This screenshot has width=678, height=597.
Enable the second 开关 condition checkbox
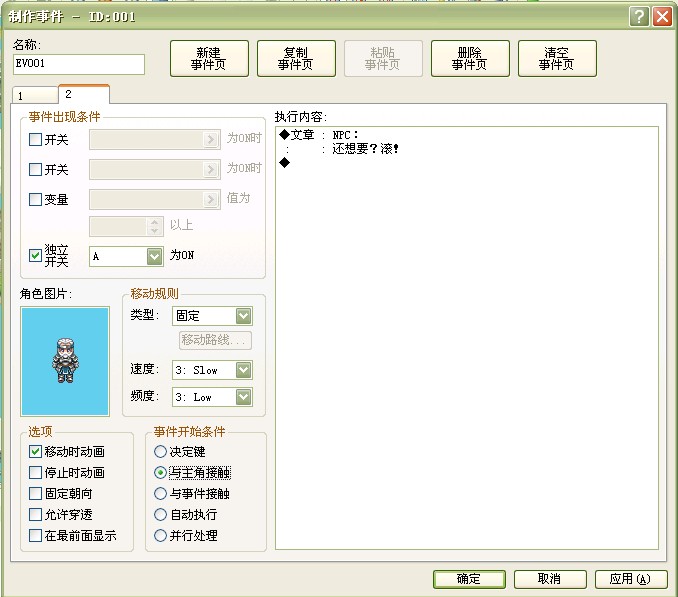pyautogui.click(x=35, y=169)
